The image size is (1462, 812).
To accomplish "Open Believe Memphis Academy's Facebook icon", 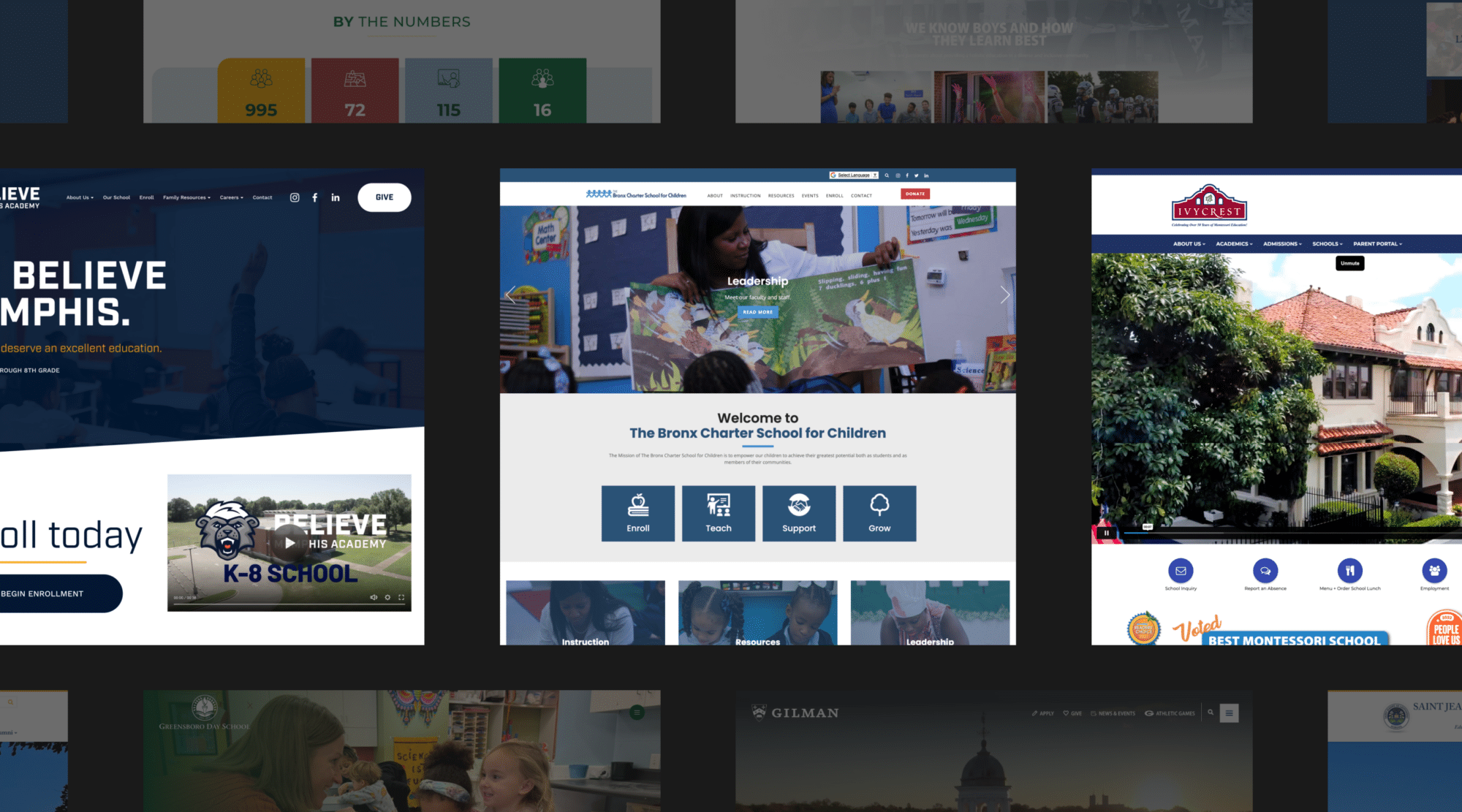I will coord(315,197).
